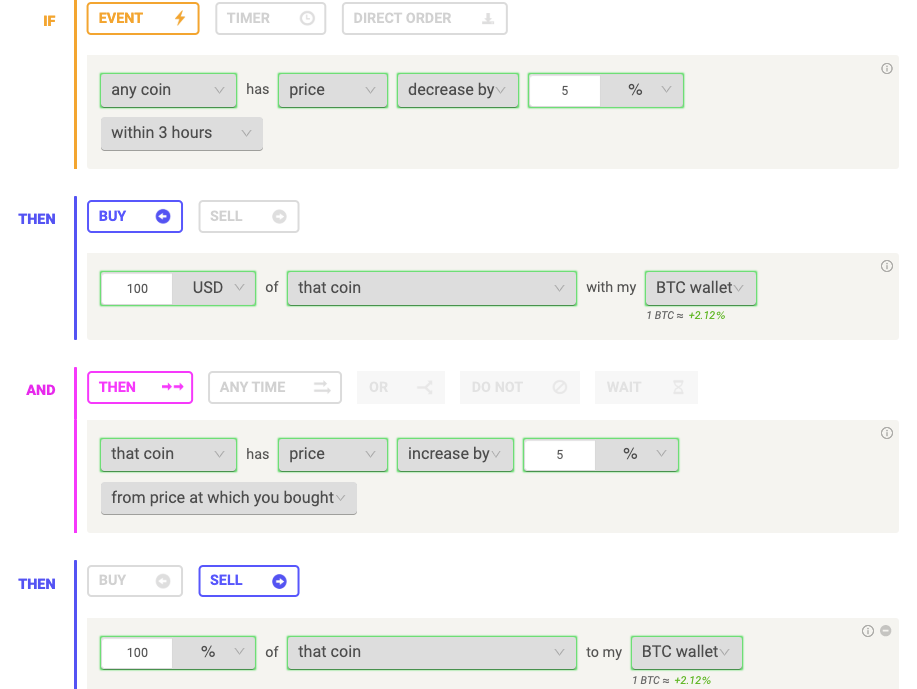Click the info icon in the AND condition panel

(887, 433)
